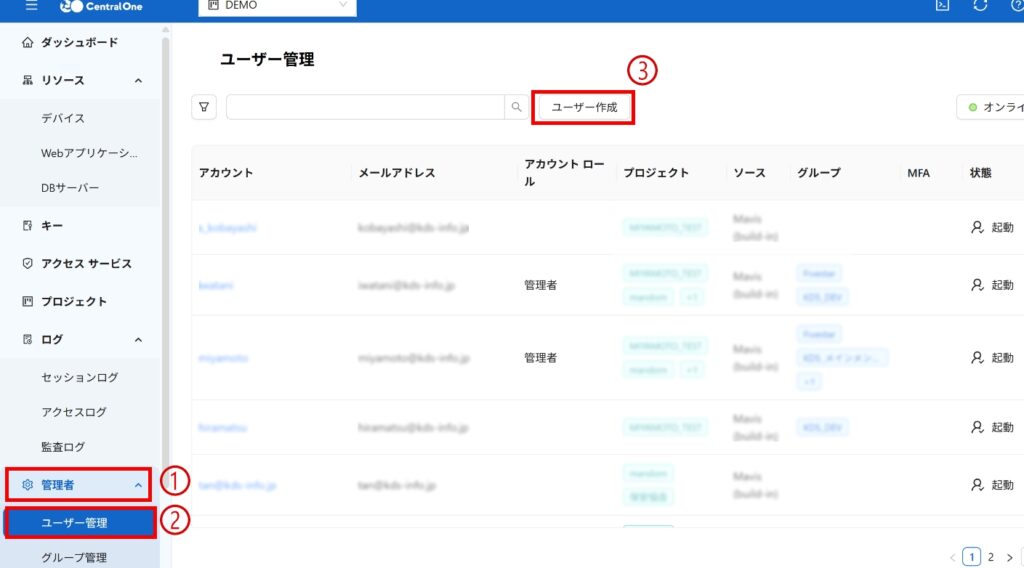Screen dimensions: 1024x568
Task: Click the user search input field
Action: (365, 107)
